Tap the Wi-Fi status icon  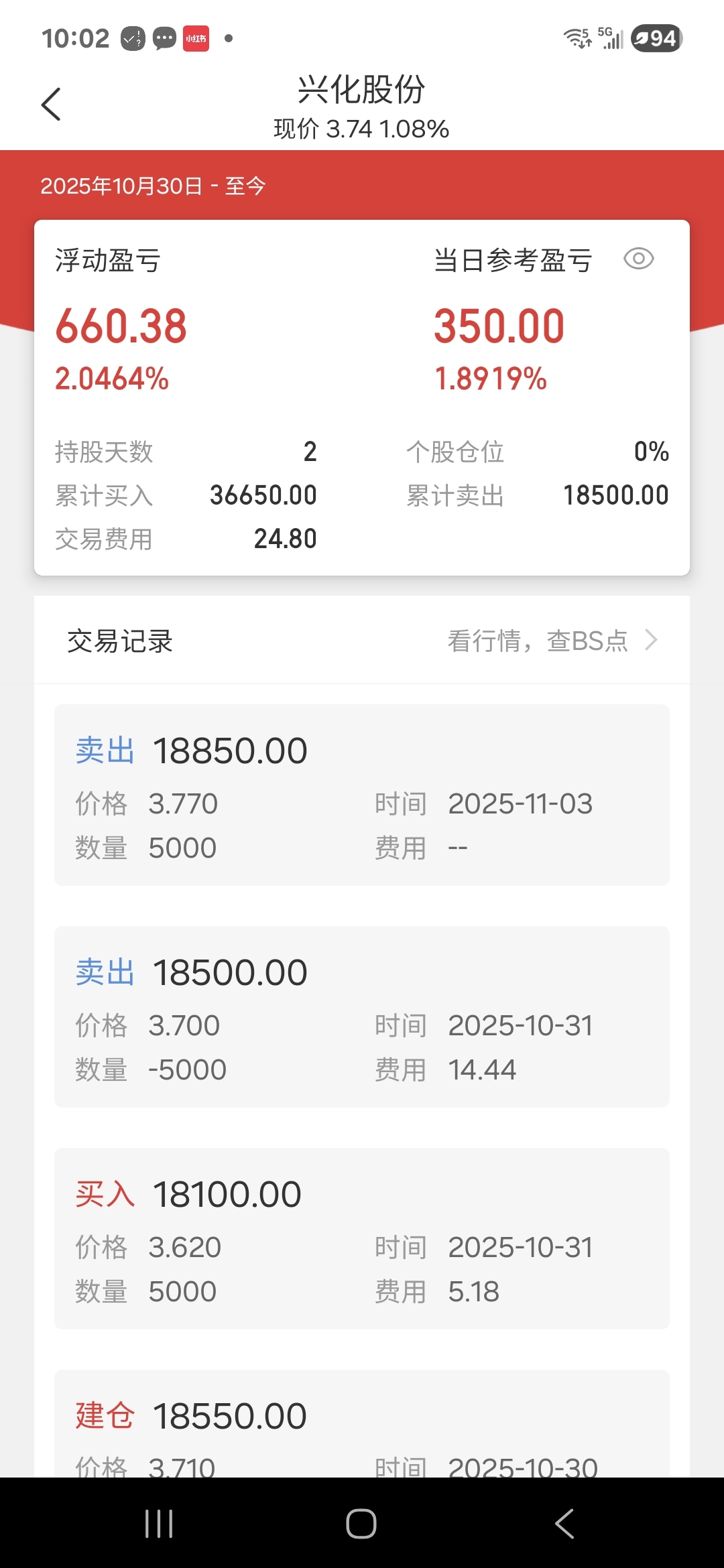click(x=577, y=38)
